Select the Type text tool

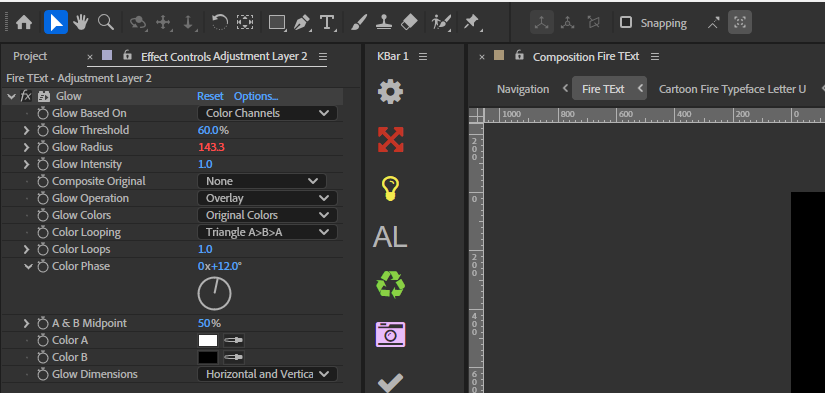[327, 23]
